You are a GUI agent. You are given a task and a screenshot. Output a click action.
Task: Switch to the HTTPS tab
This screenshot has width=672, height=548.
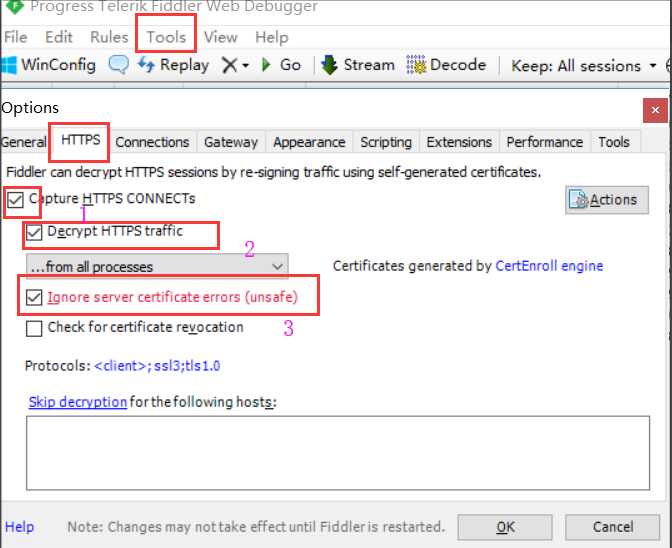(81, 140)
